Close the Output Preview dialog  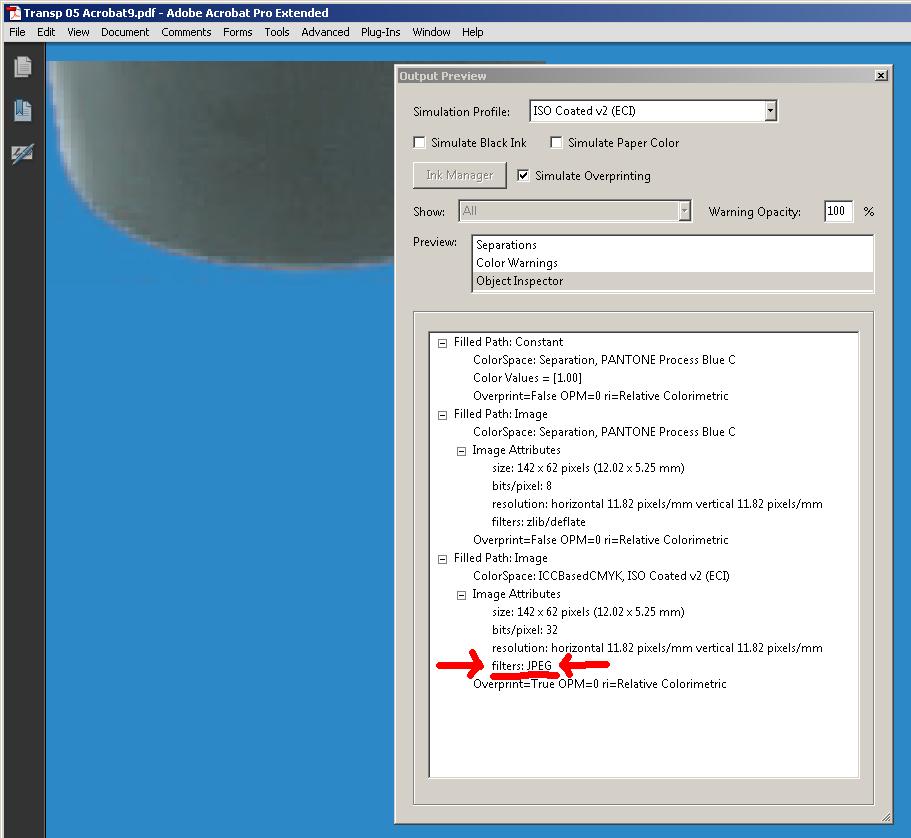tap(881, 76)
